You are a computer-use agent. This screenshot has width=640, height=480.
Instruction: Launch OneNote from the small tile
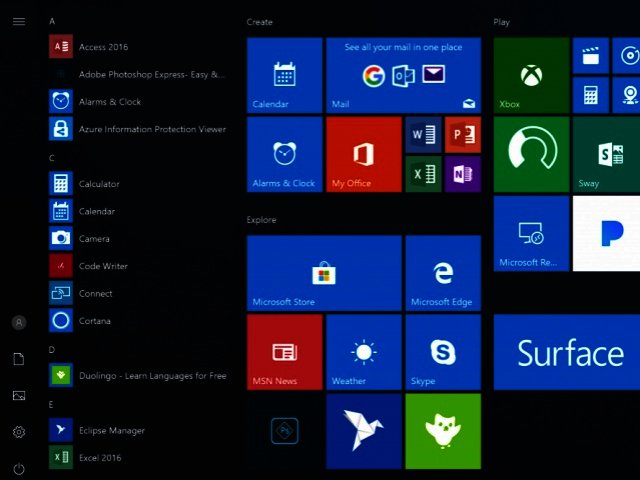(463, 174)
